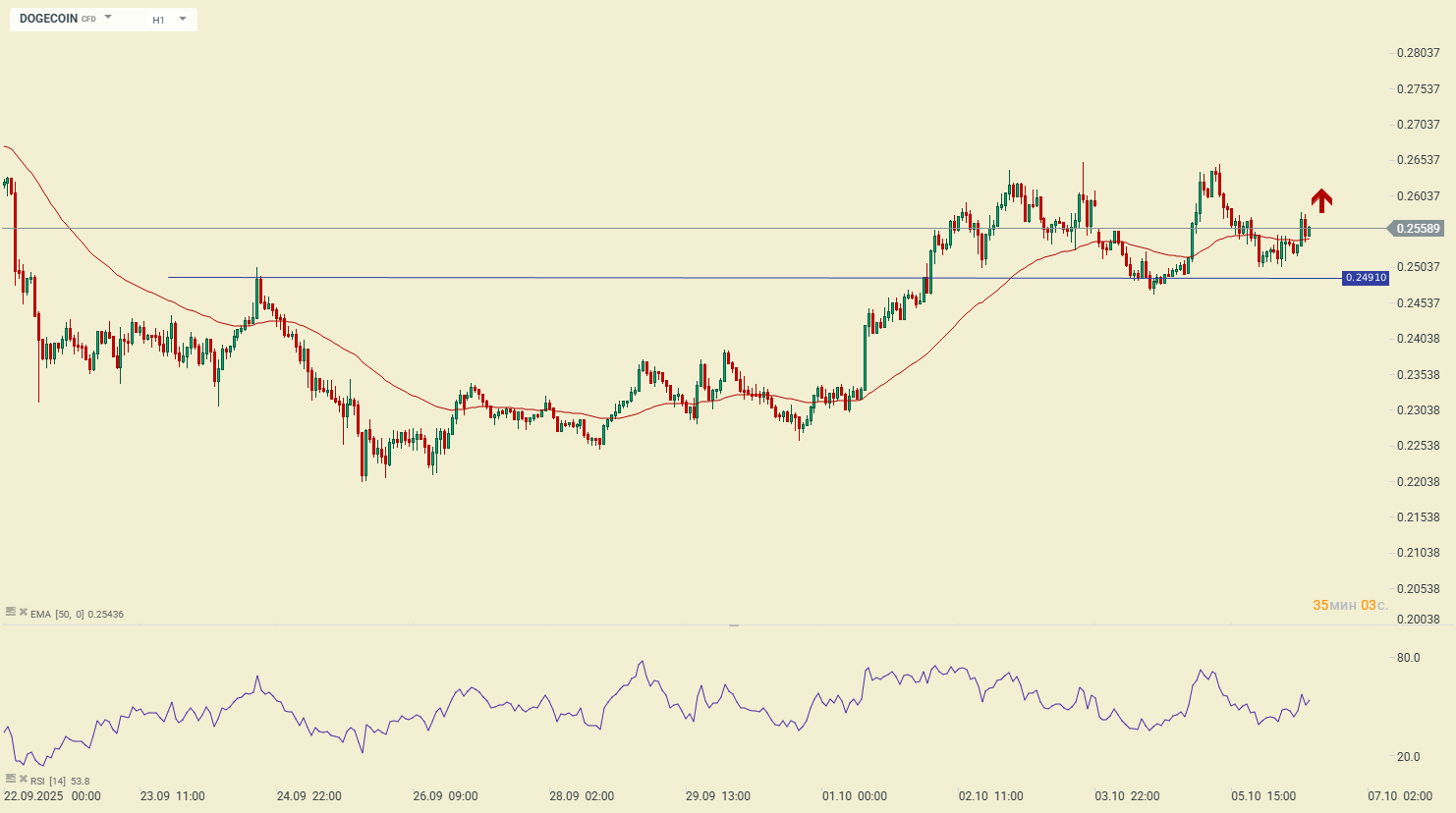Select the gray current price tag 0.25589
Viewport: 1456px width, 813px height.
pos(1417,229)
